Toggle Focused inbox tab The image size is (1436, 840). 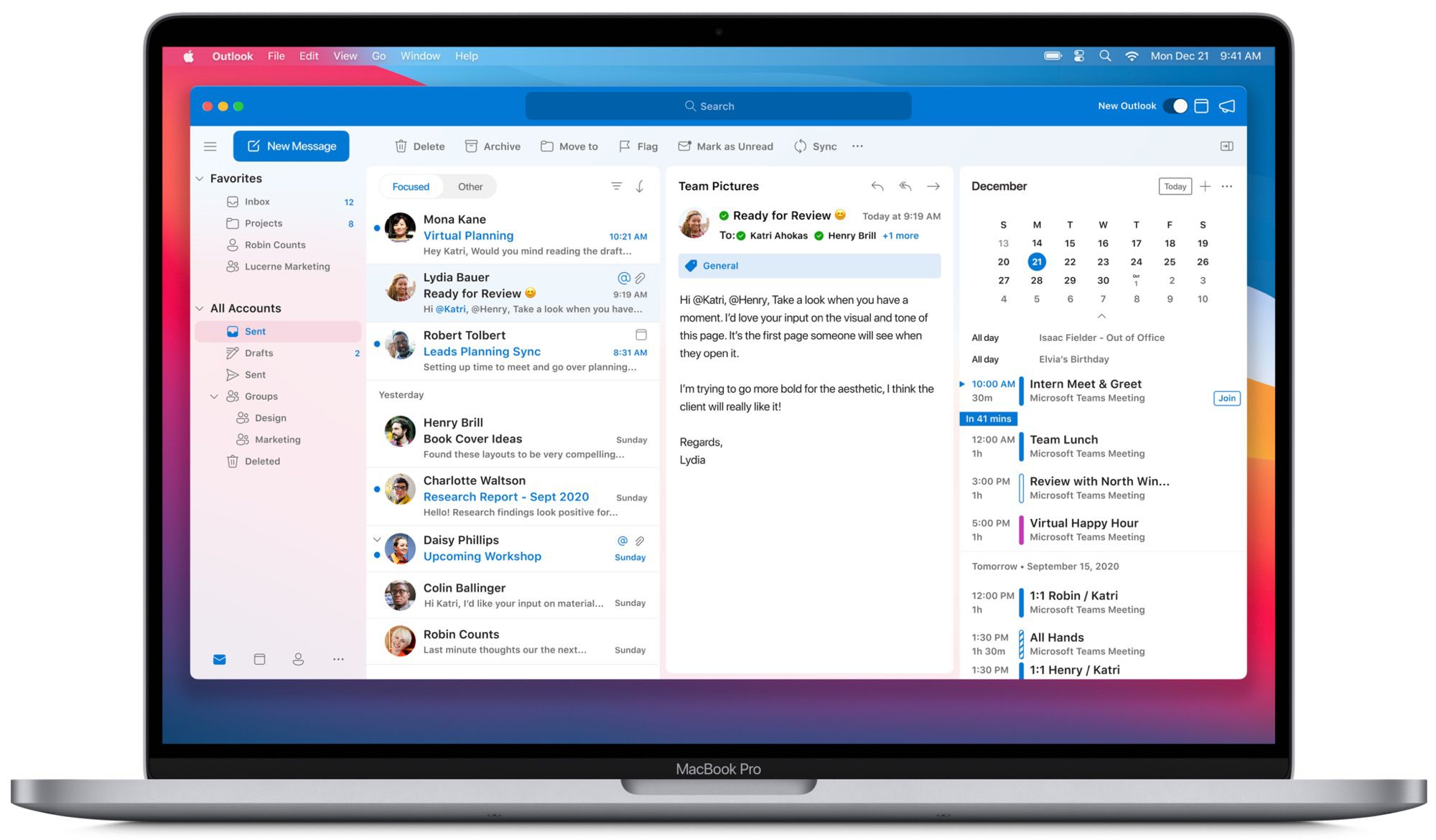[411, 187]
